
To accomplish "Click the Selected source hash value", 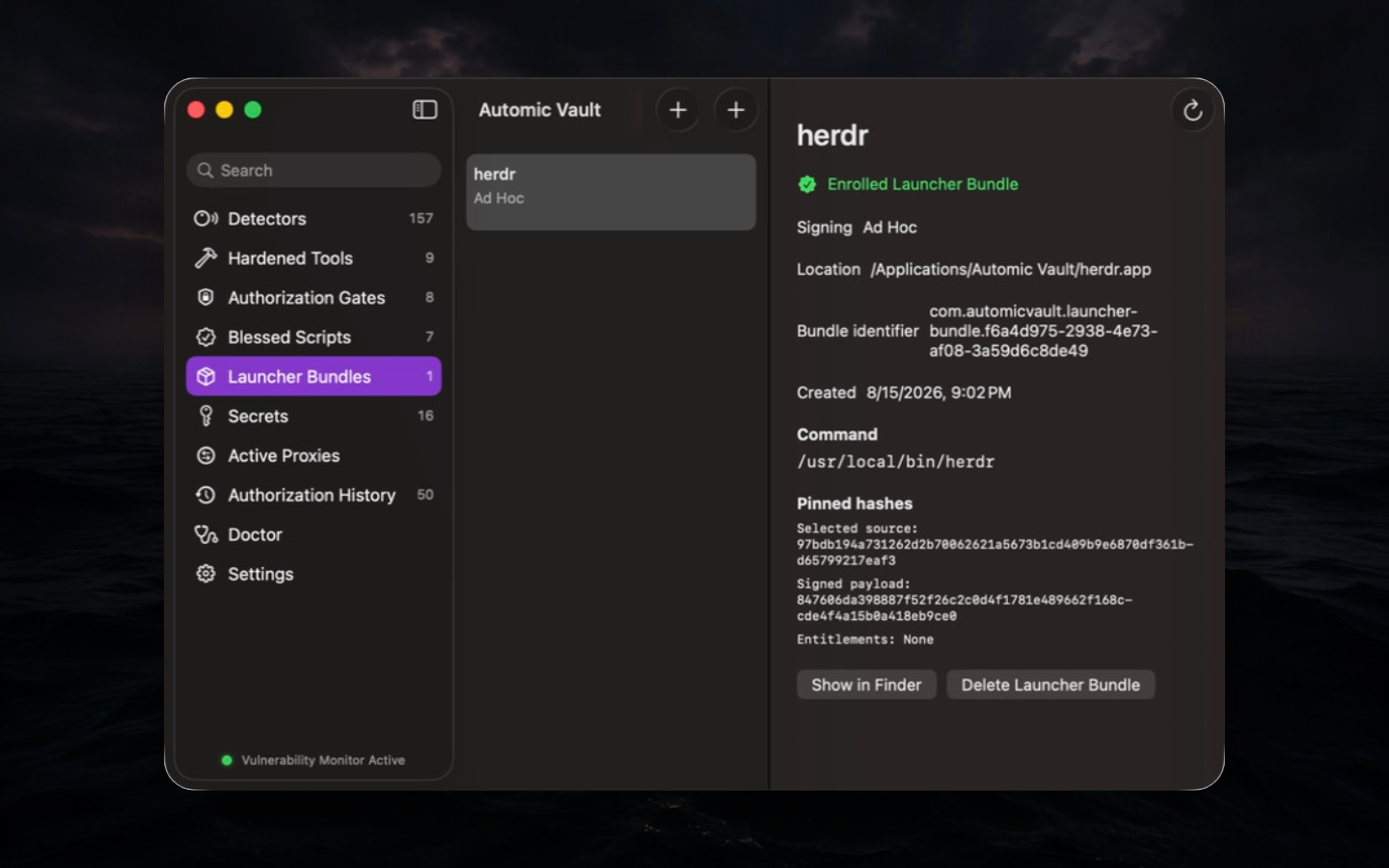I will [x=994, y=553].
